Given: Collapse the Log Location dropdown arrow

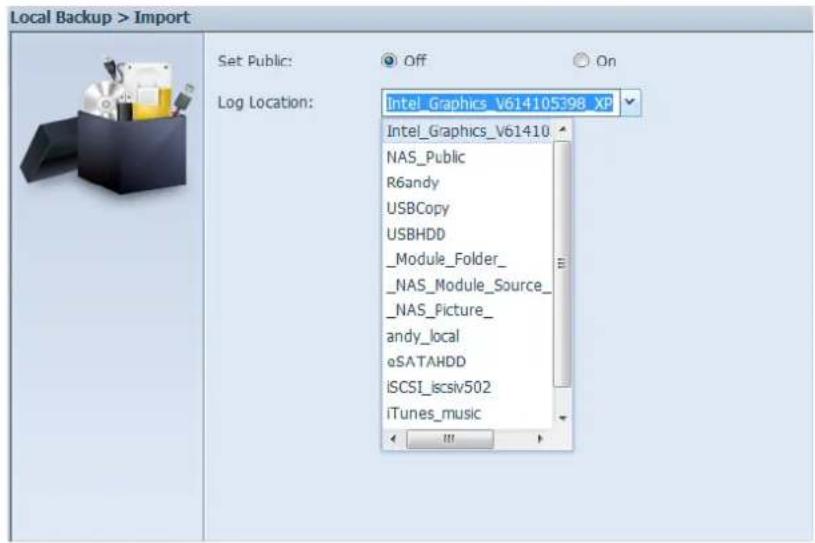Looking at the screenshot, I should tap(629, 104).
